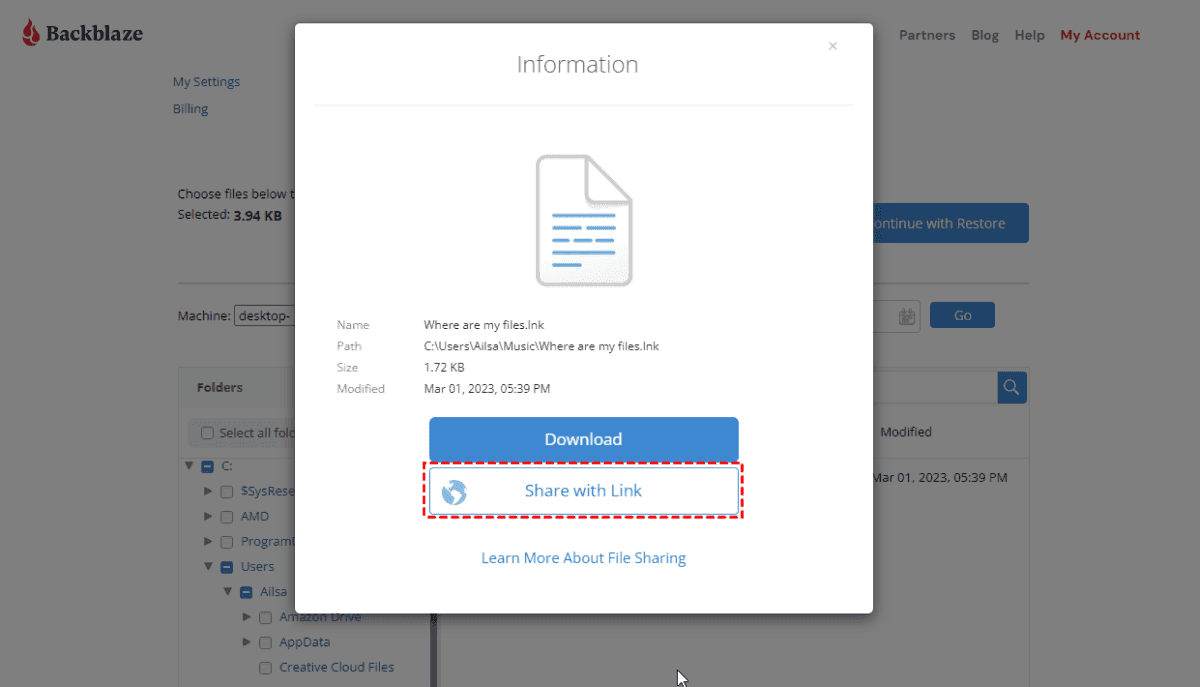Select the AMD folder name in tree
1200x687 pixels.
255,517
